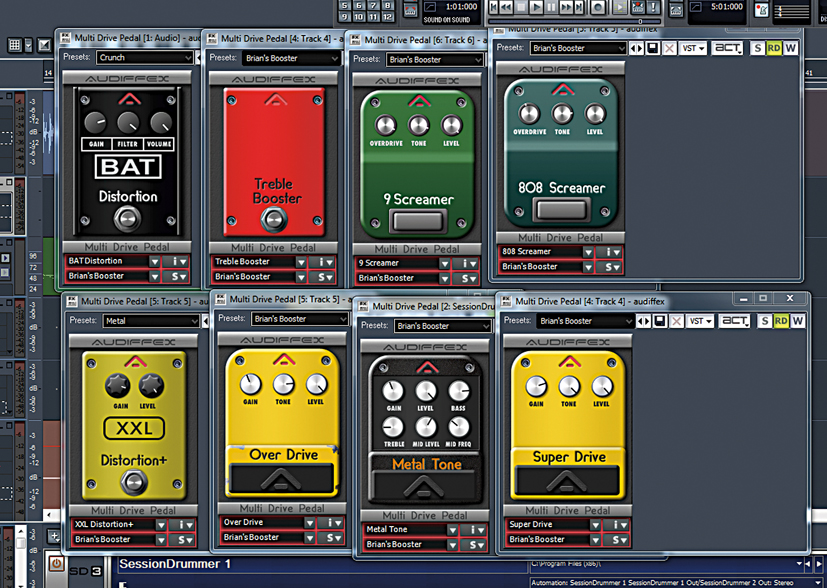Image resolution: width=827 pixels, height=588 pixels.
Task: Stop playback using the transport Stop button
Action: [522, 7]
